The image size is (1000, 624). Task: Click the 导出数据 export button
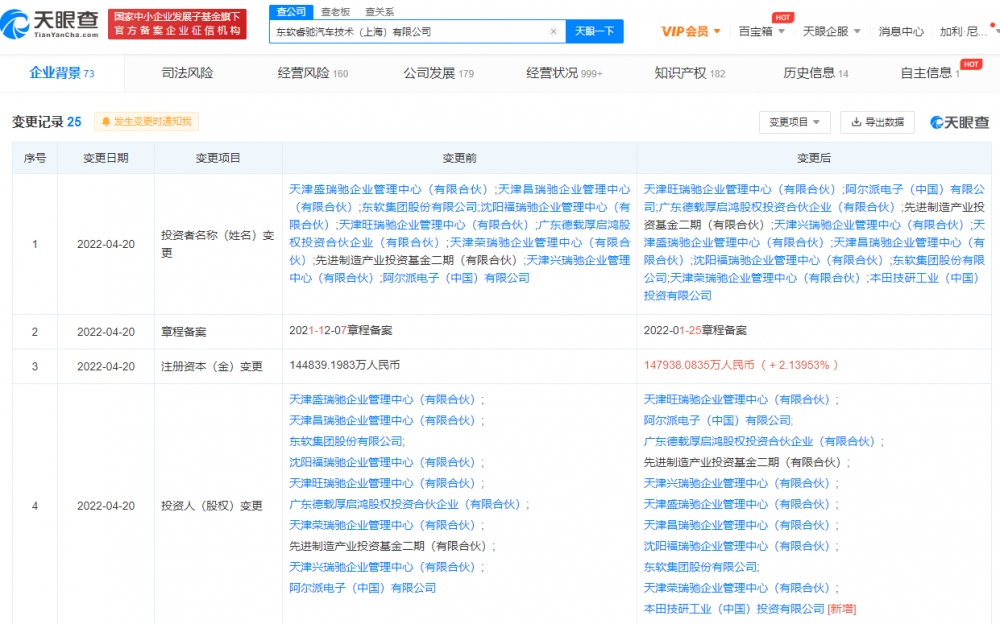[x=878, y=122]
